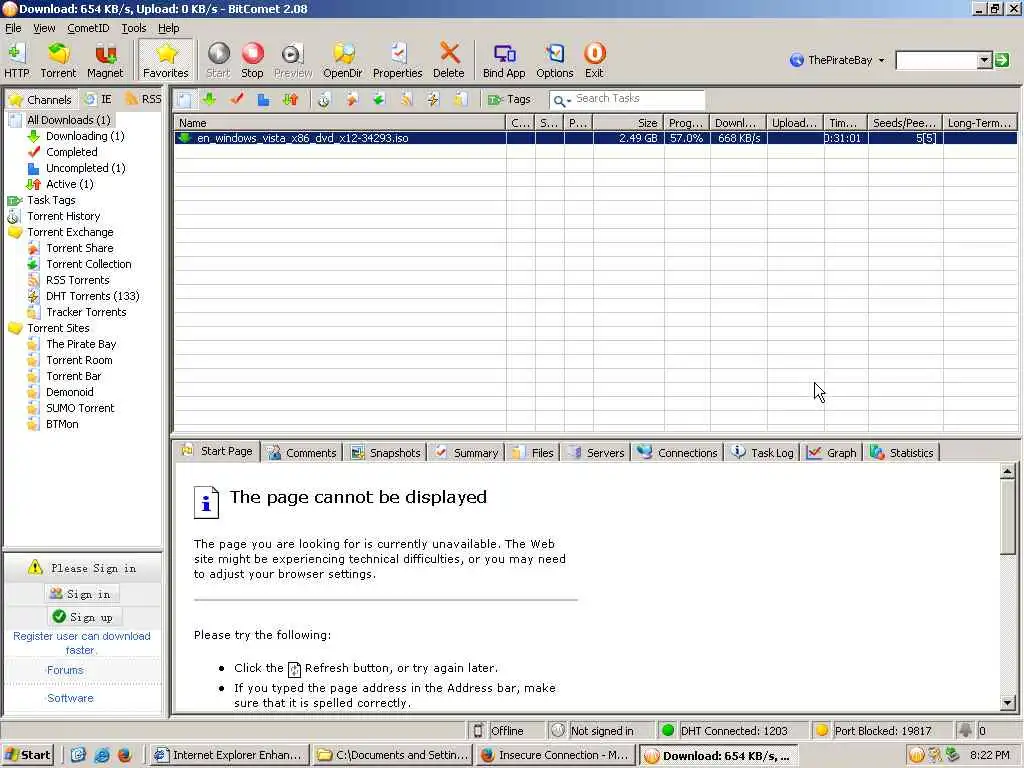Open the download folder with OpenDir
The image size is (1024, 768).
pos(343,60)
